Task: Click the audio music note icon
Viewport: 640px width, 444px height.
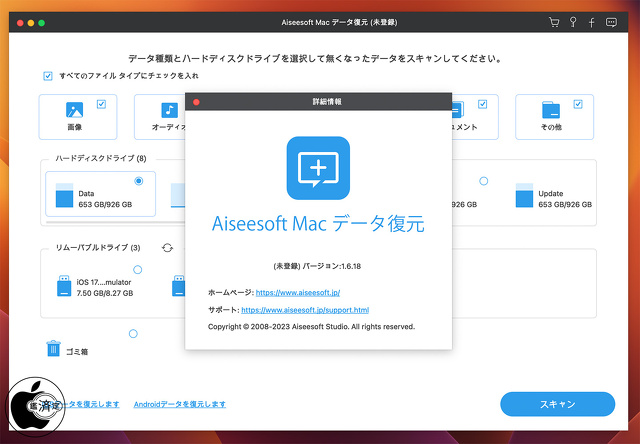Action: [169, 110]
